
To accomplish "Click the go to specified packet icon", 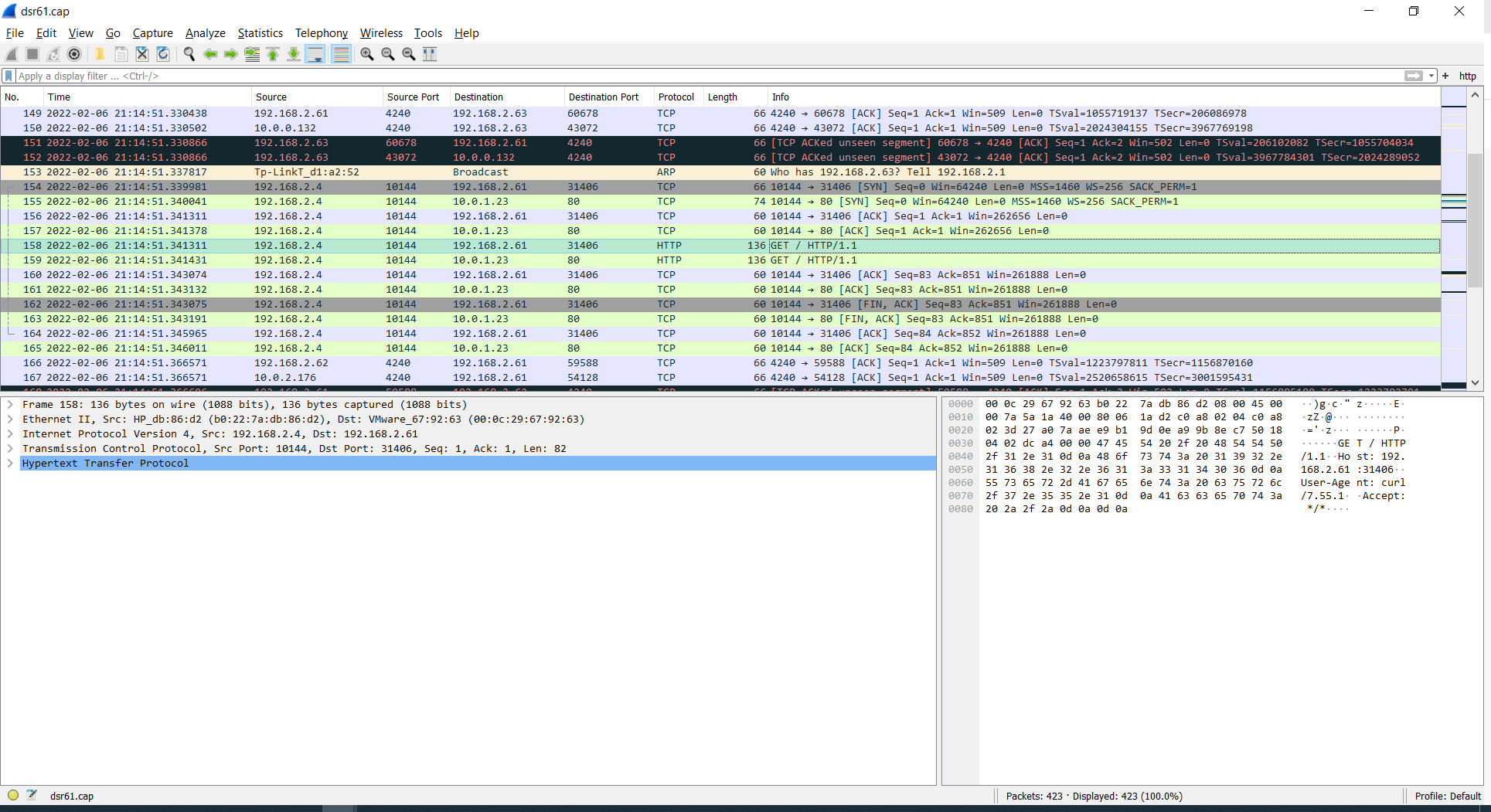I will point(251,54).
